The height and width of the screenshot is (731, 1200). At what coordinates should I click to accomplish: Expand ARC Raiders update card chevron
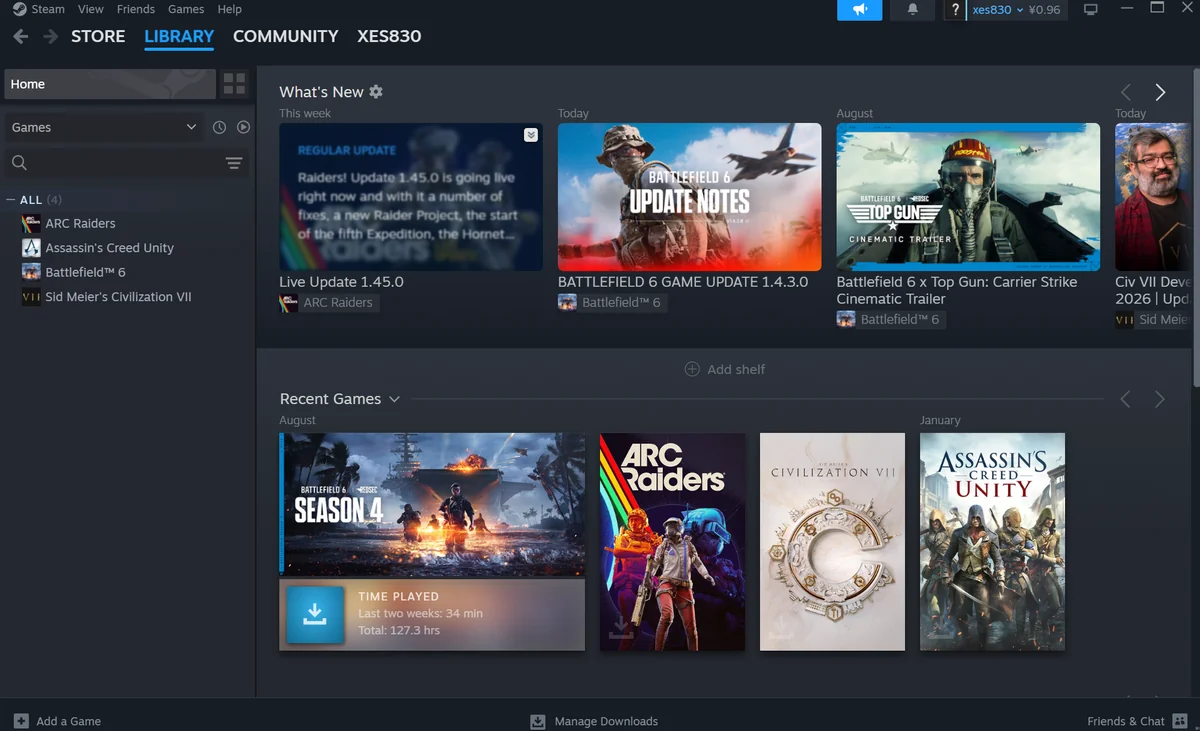(x=531, y=135)
